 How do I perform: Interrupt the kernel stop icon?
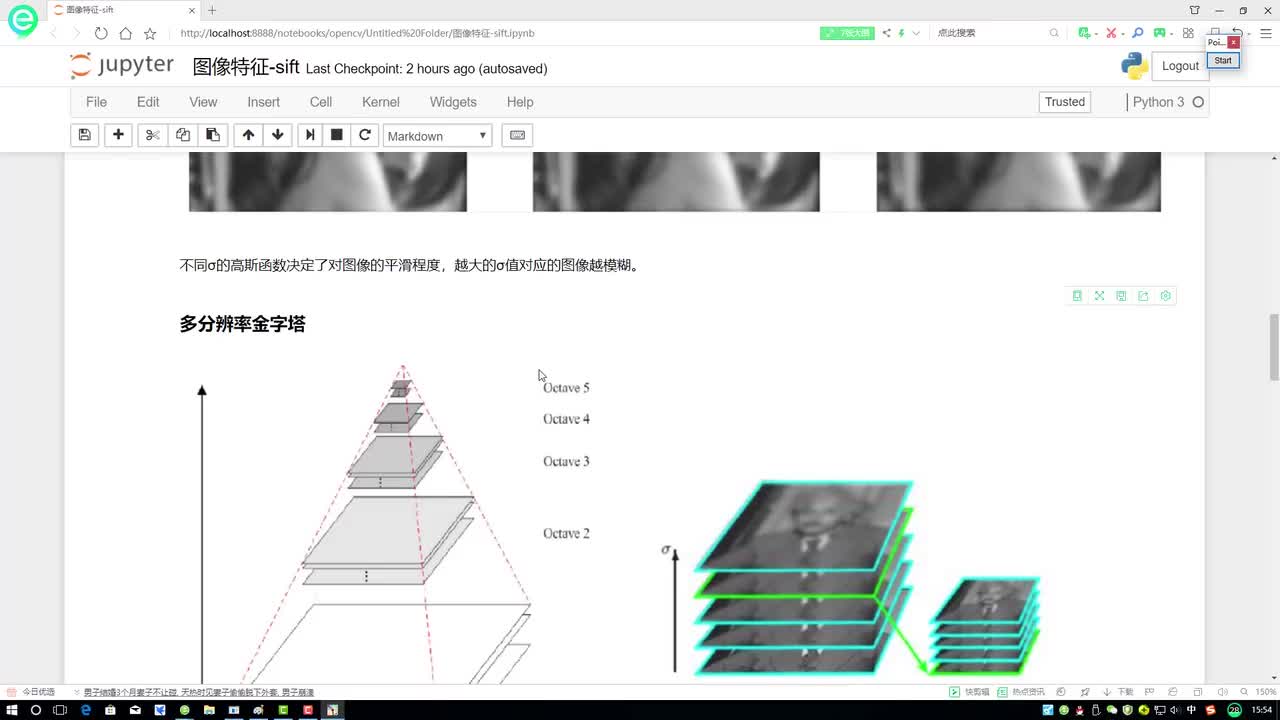click(337, 135)
